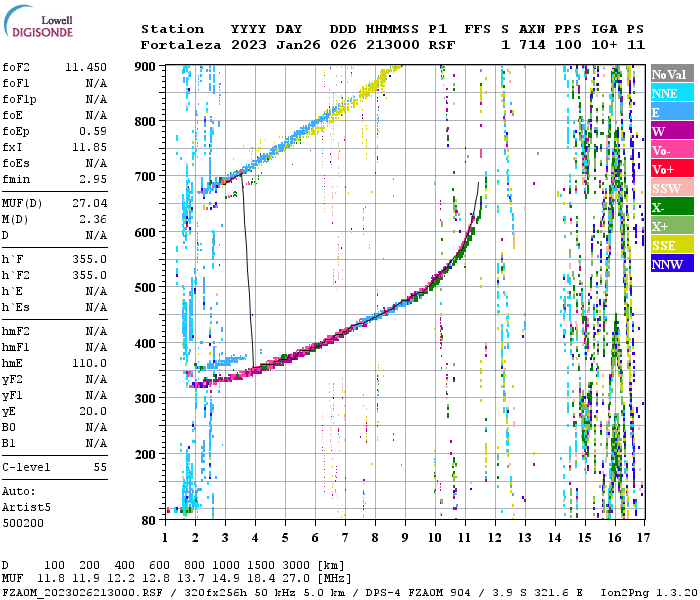The width and height of the screenshot is (700, 600).
Task: Click the h`F value 355.0
Action: (x=90, y=259)
